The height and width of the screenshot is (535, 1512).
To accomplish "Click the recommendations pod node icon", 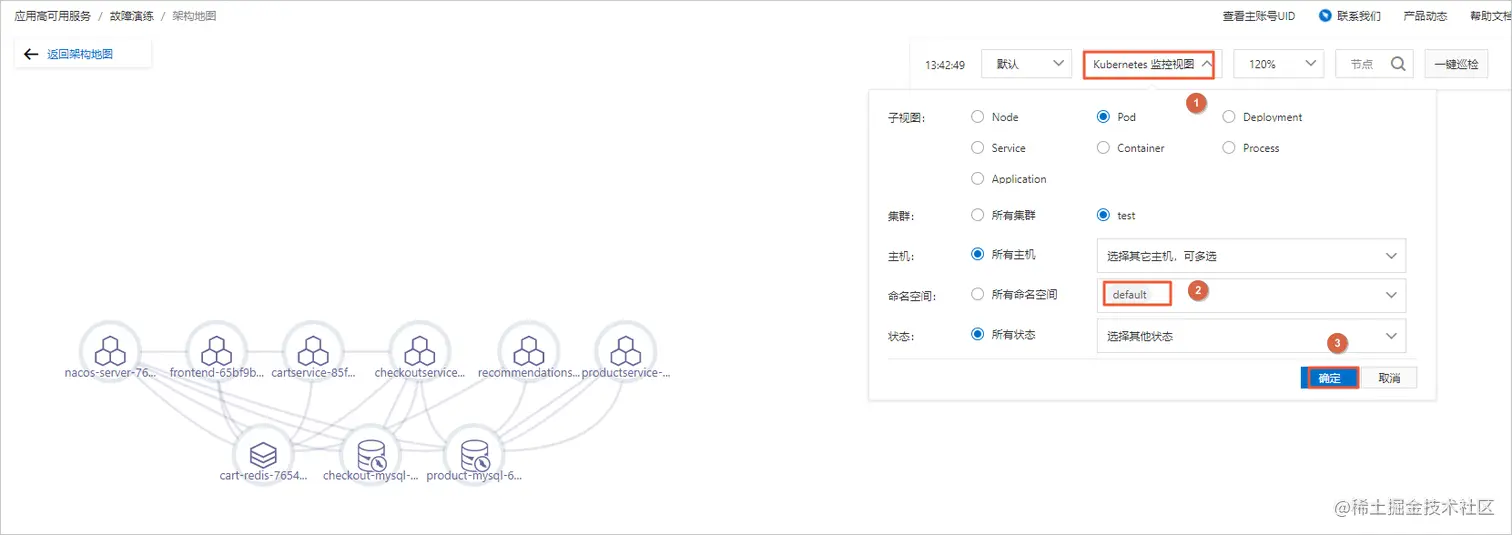I will pyautogui.click(x=527, y=351).
